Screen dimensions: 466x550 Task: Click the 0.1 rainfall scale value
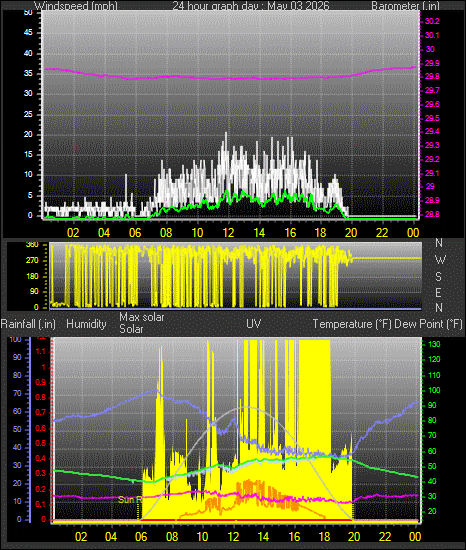point(40,504)
